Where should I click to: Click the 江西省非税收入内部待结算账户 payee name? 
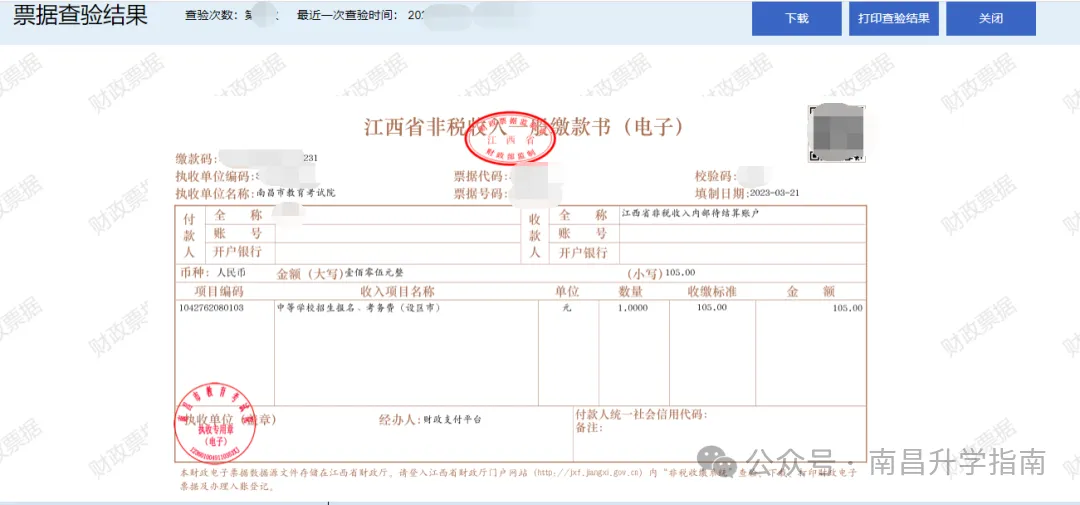tap(689, 214)
